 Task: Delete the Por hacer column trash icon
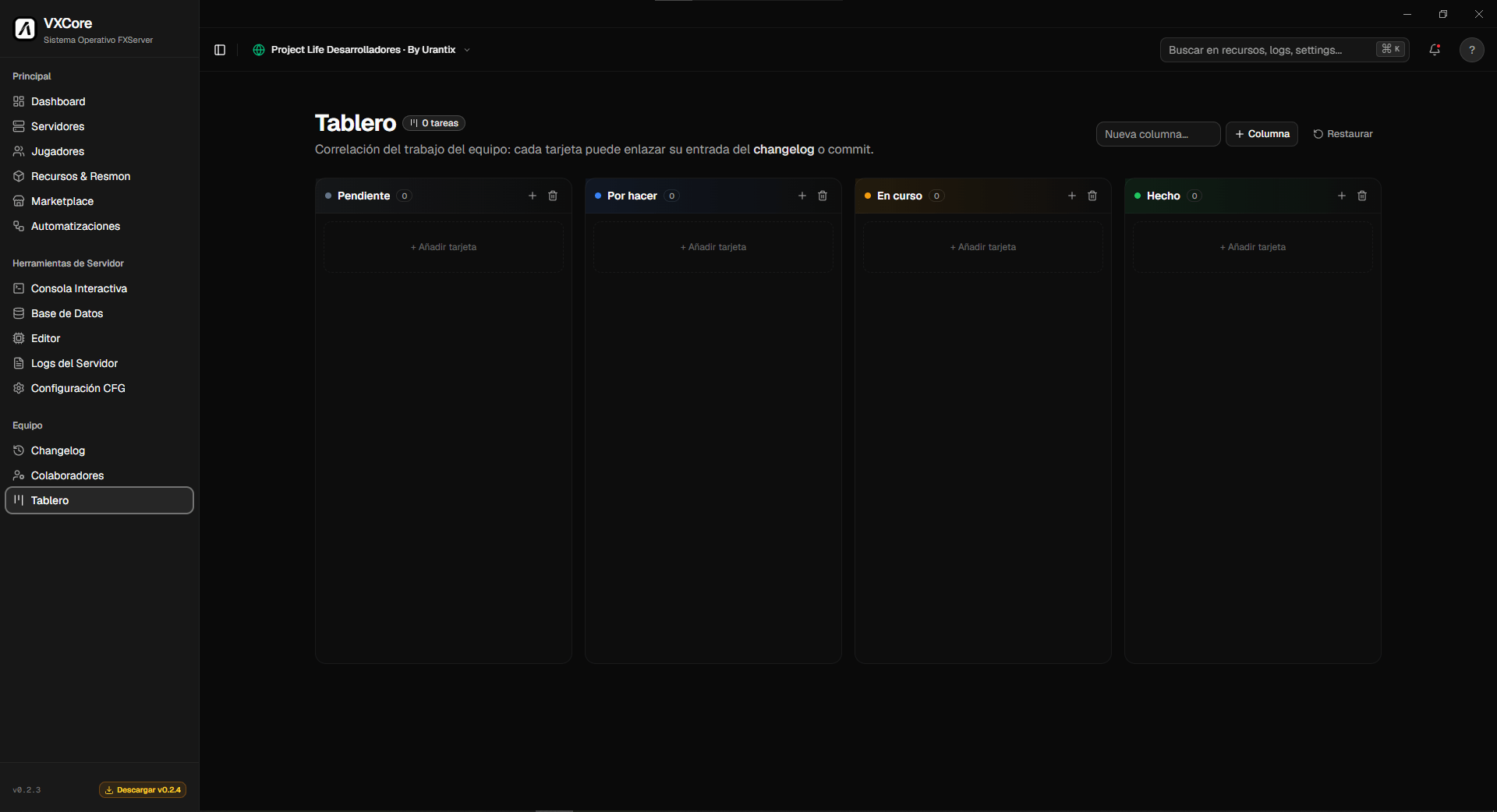click(823, 196)
